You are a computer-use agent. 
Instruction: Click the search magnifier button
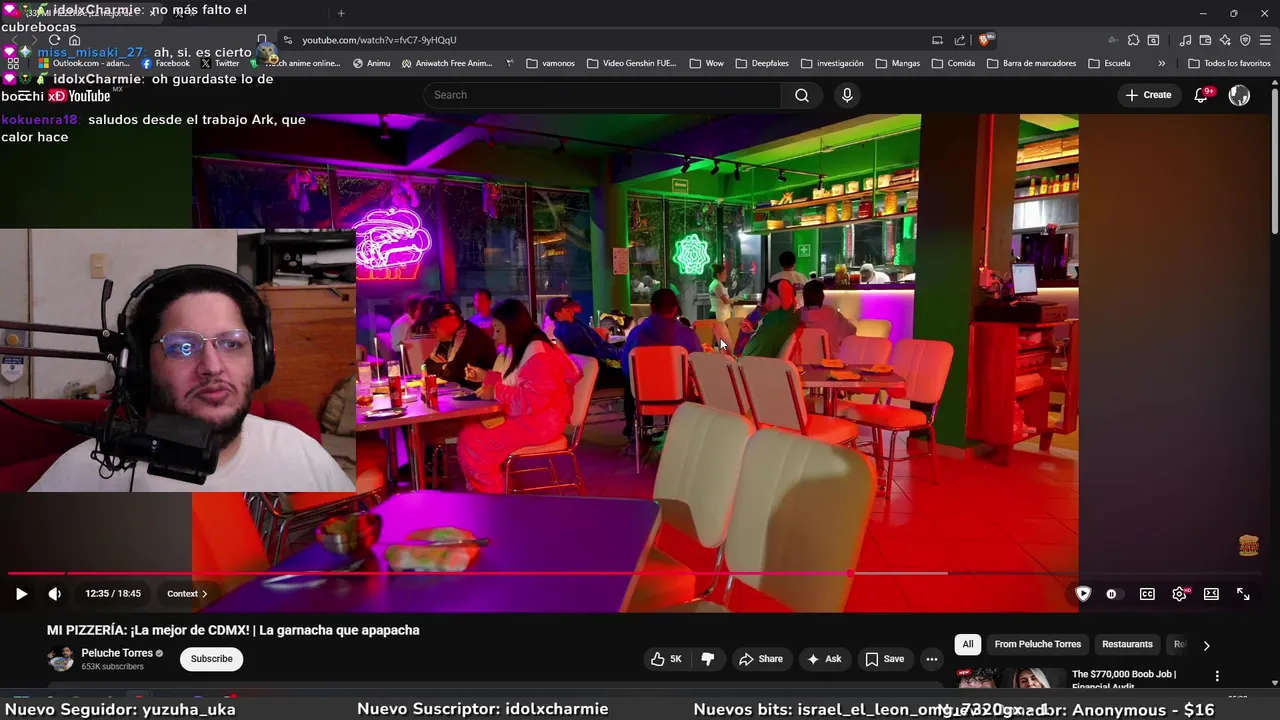point(802,95)
